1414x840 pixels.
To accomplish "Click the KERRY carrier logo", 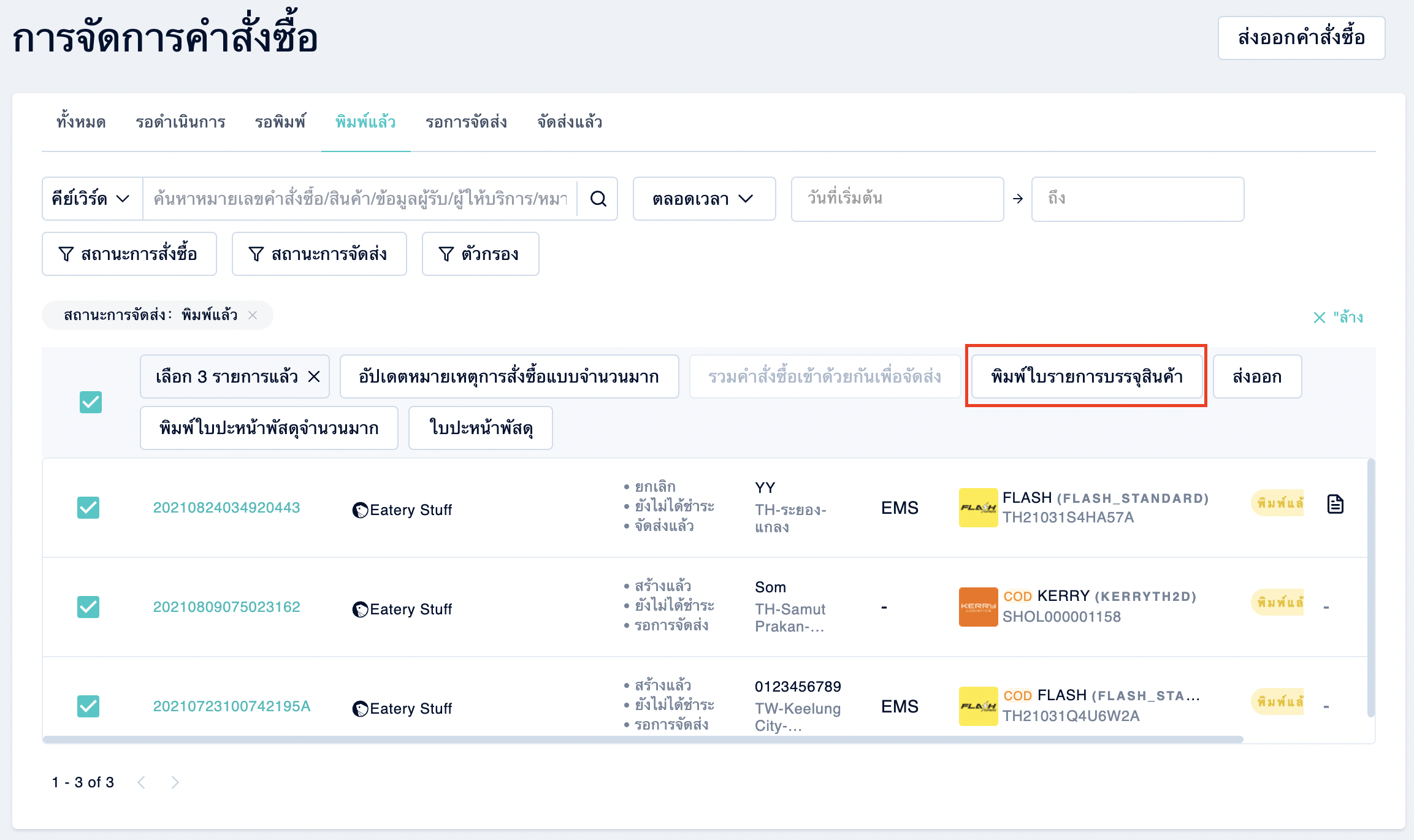I will point(978,607).
